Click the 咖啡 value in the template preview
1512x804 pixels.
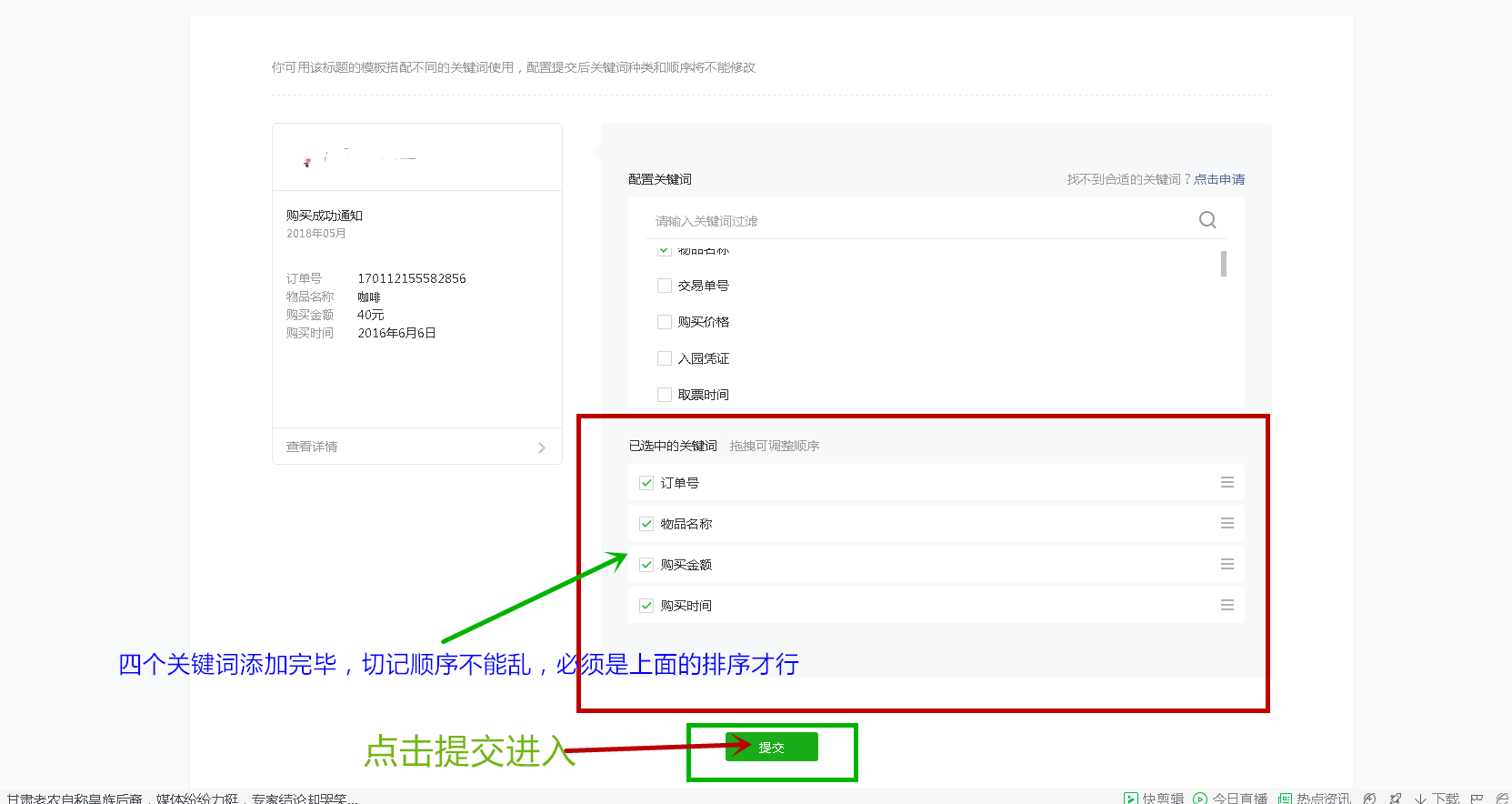coord(369,296)
